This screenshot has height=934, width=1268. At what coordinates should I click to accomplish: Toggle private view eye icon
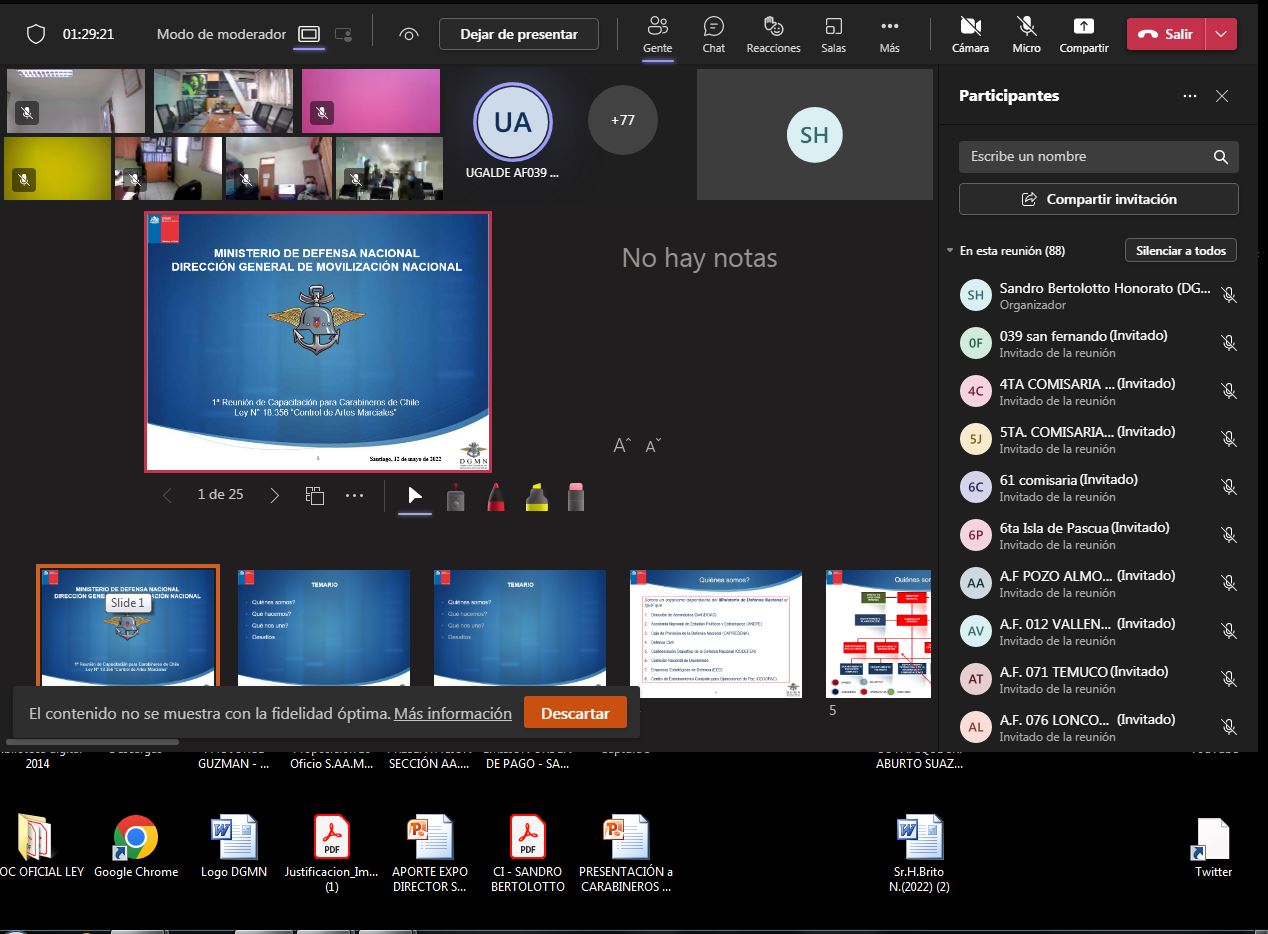coord(408,34)
